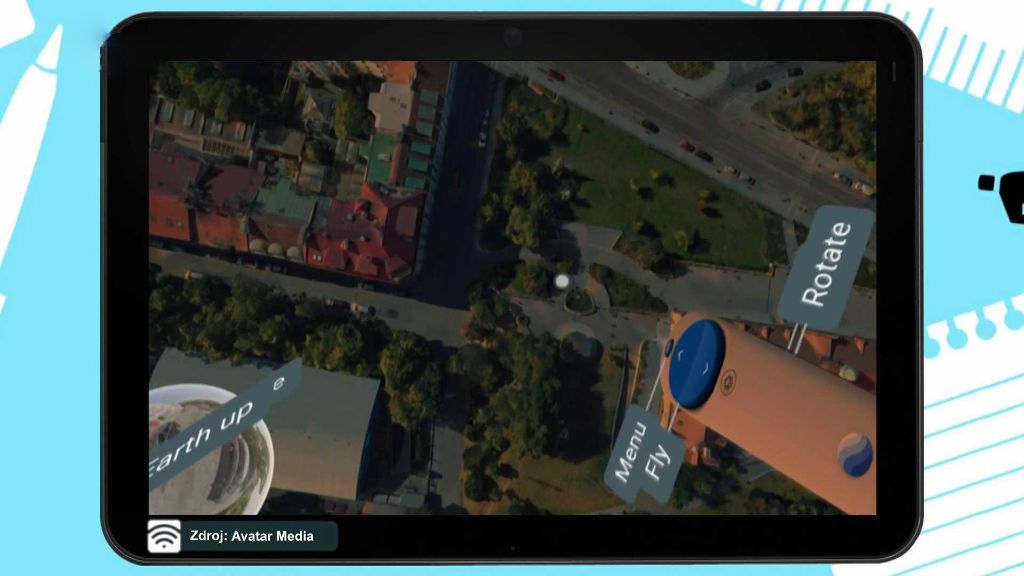This screenshot has width=1024, height=576.
Task: Select the upward chevron on the blue touchpad
Action: pyautogui.click(x=679, y=354)
